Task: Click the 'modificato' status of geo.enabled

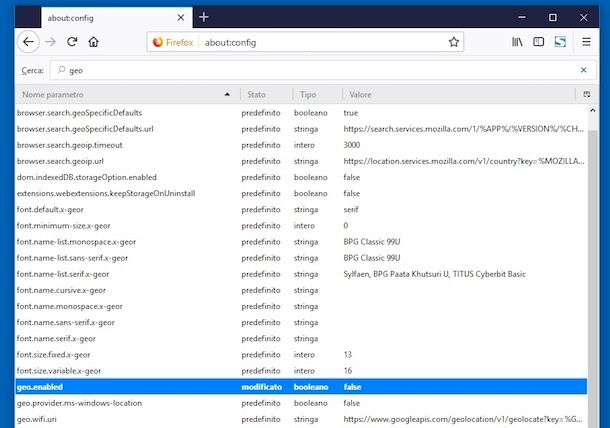Action: tap(261, 387)
